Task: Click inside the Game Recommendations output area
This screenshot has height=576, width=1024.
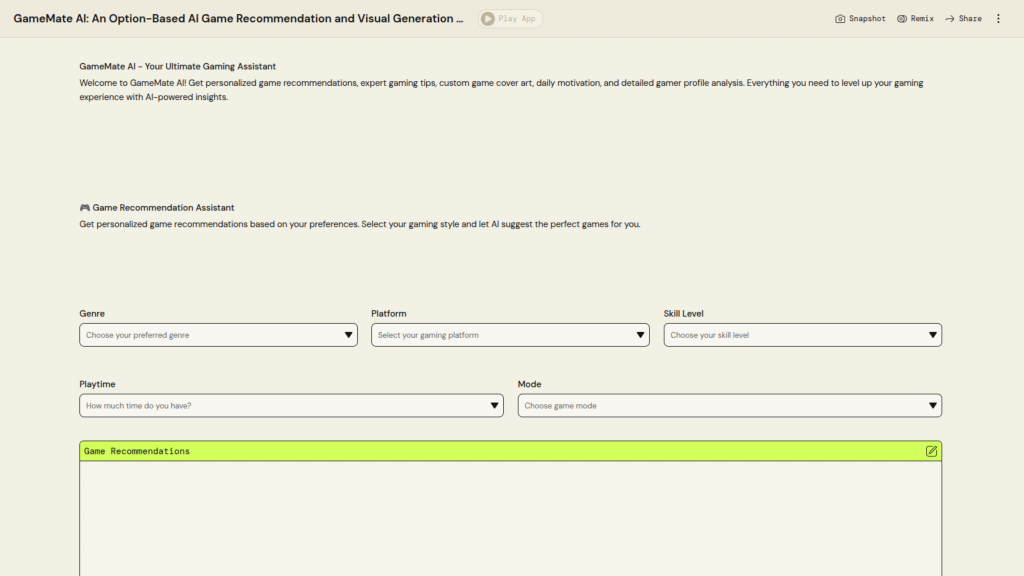Action: click(x=510, y=518)
